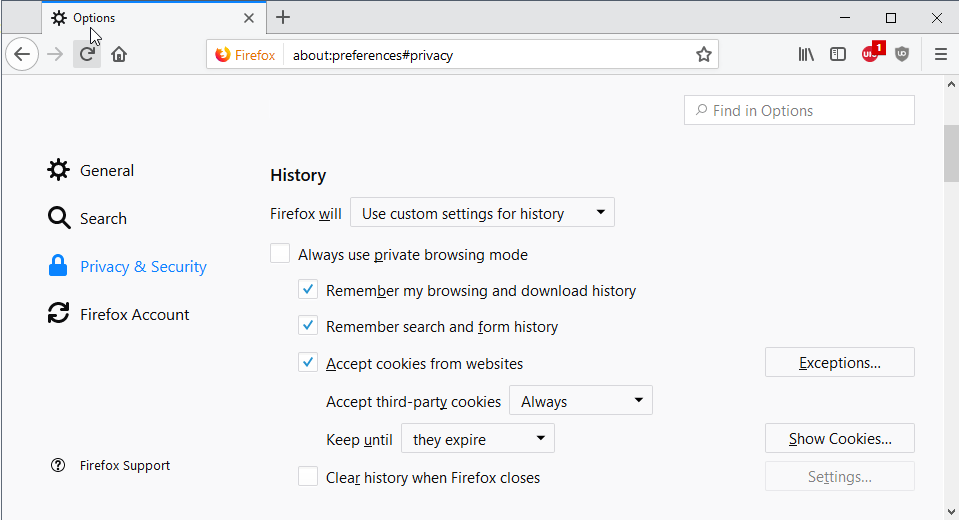Uncheck Accept cookies from websites
This screenshot has width=959, height=520.
click(308, 362)
